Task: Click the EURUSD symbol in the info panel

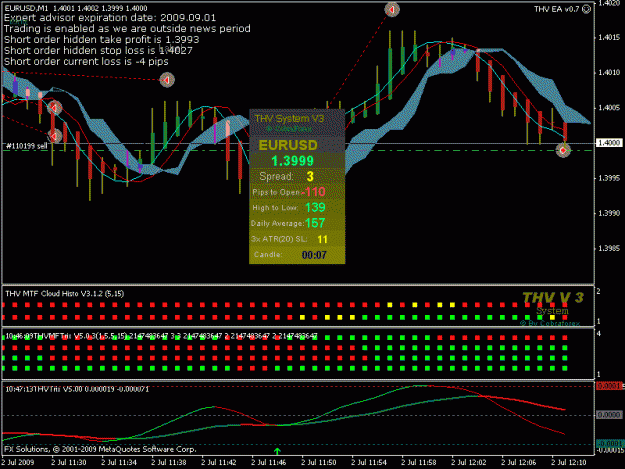Action: click(x=288, y=145)
